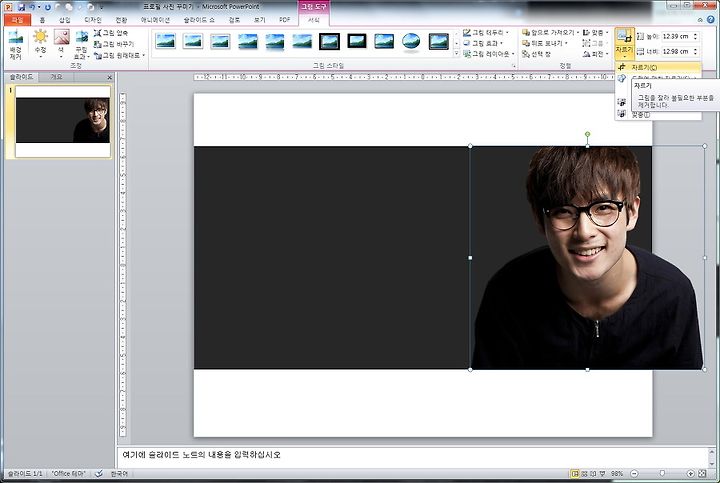Switch to the Outline (개요) pane tab

point(56,77)
